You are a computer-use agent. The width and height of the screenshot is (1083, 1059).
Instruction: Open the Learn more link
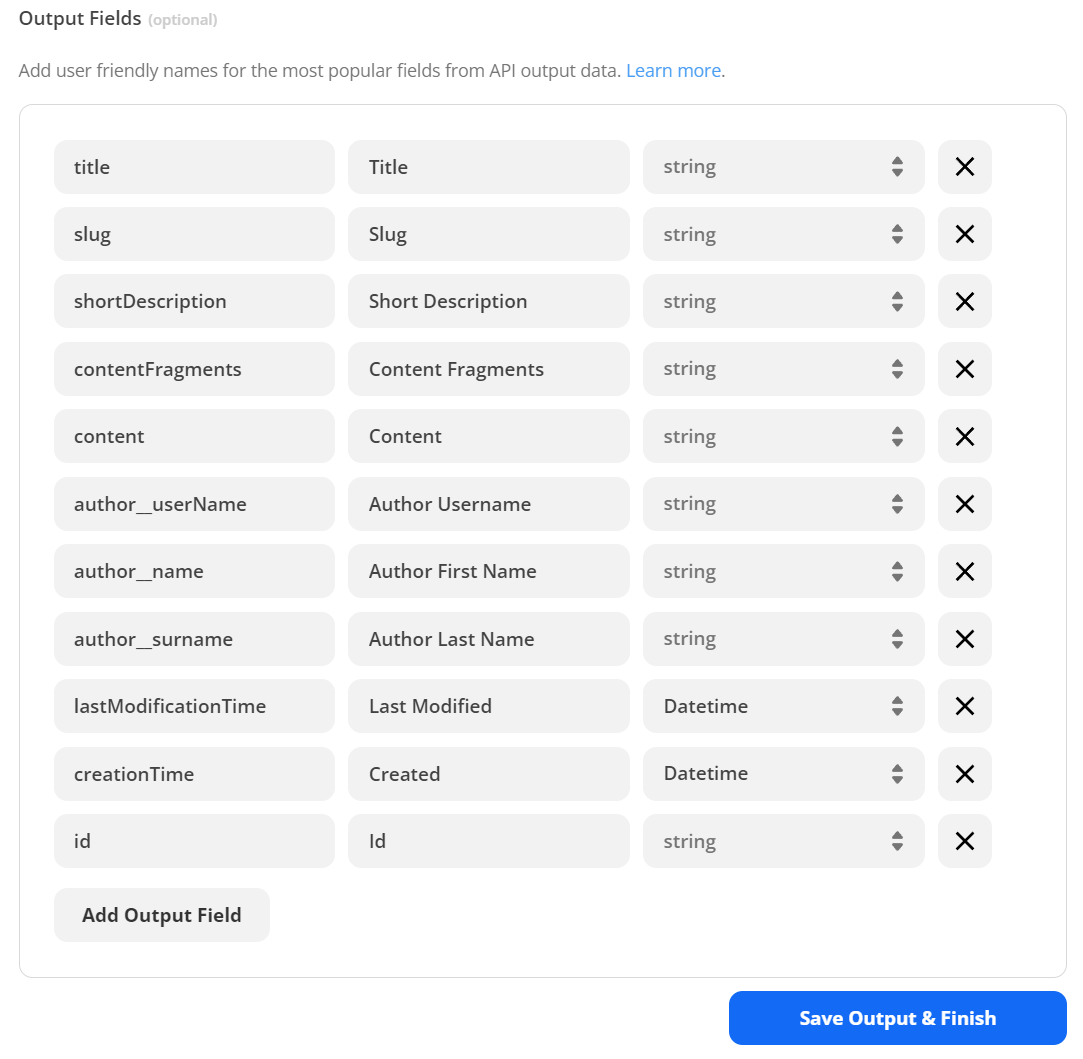673,70
